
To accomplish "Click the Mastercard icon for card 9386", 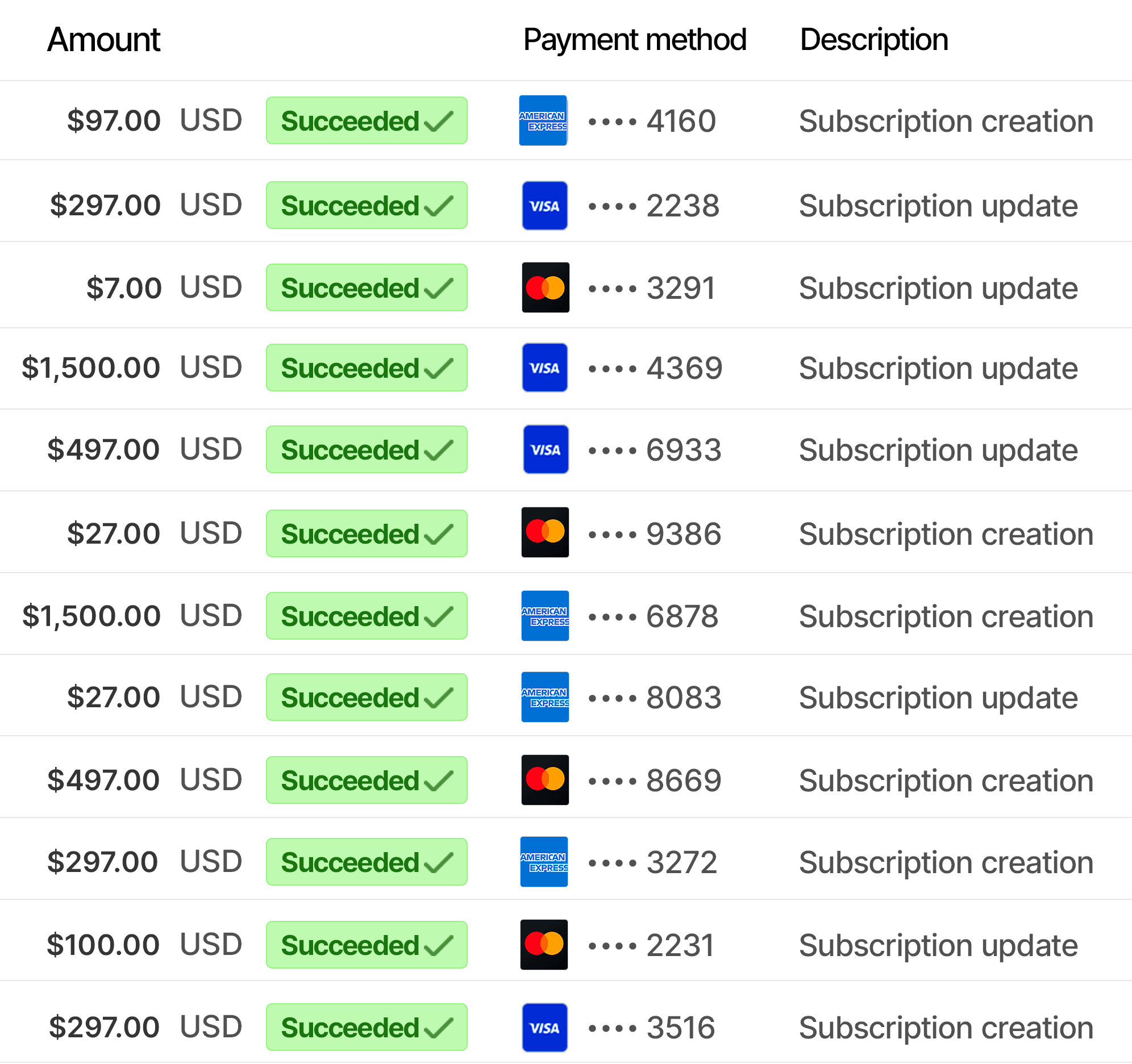I will tap(544, 532).
